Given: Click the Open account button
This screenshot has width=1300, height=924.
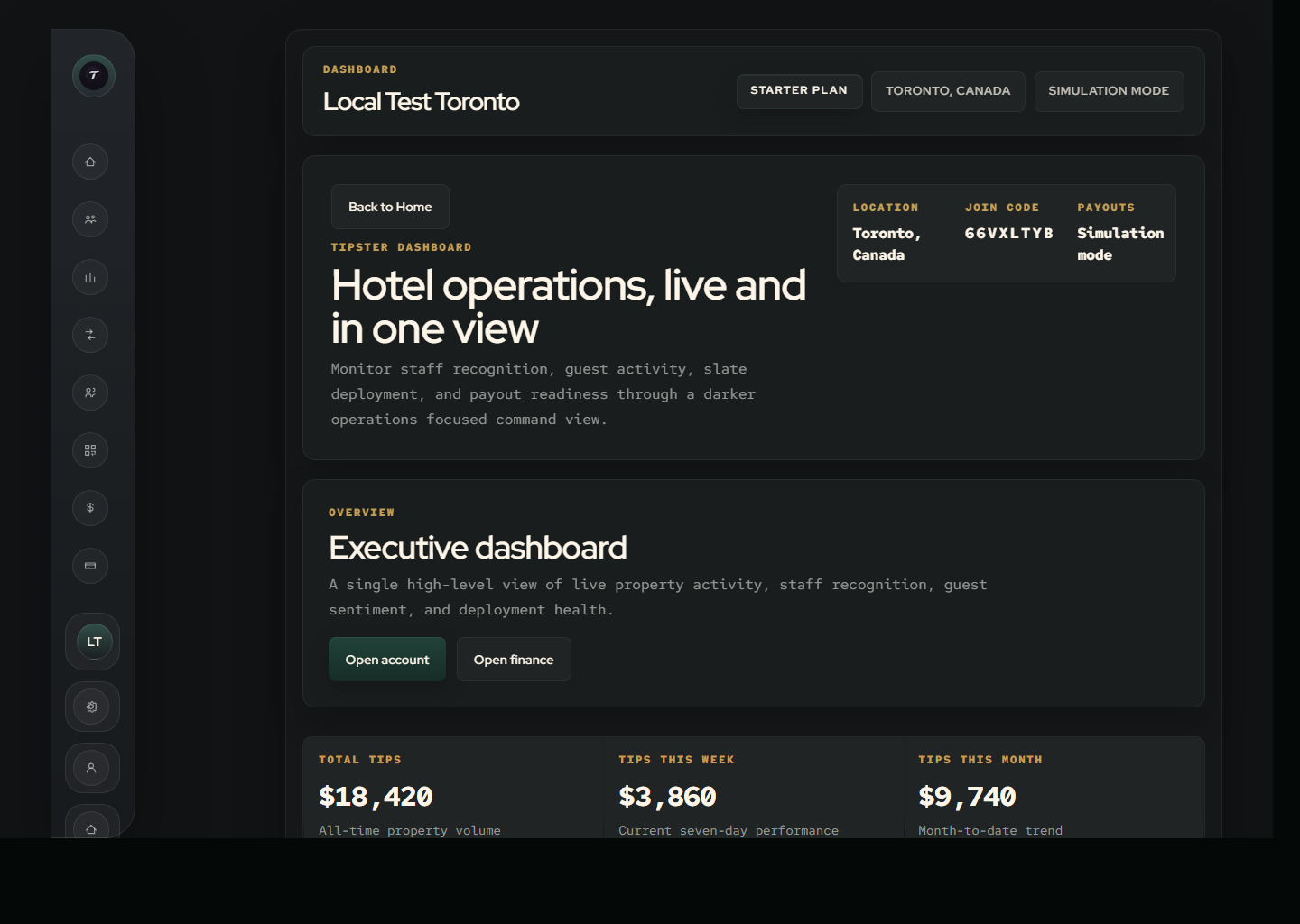Looking at the screenshot, I should (386, 660).
